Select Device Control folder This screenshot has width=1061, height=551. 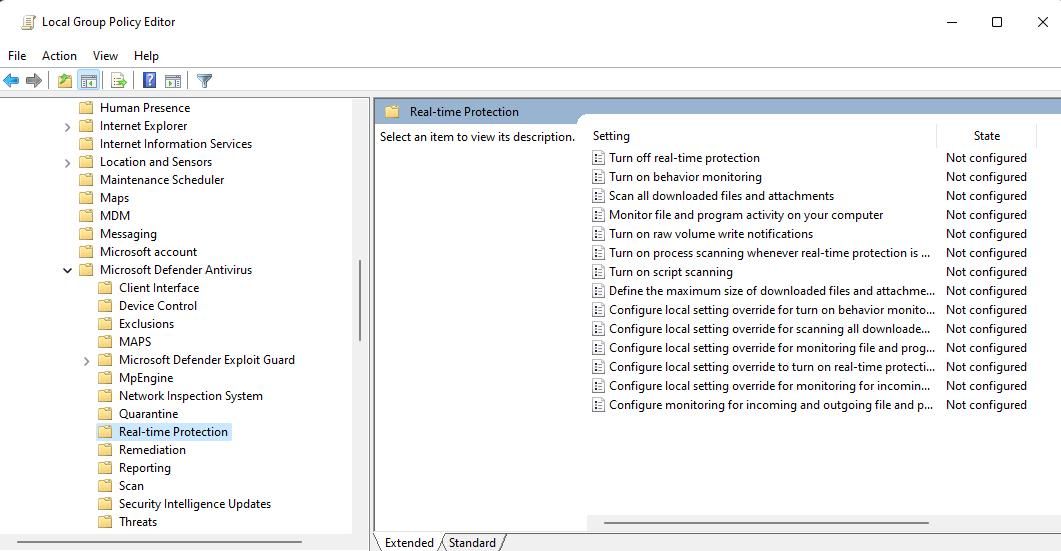pos(158,305)
